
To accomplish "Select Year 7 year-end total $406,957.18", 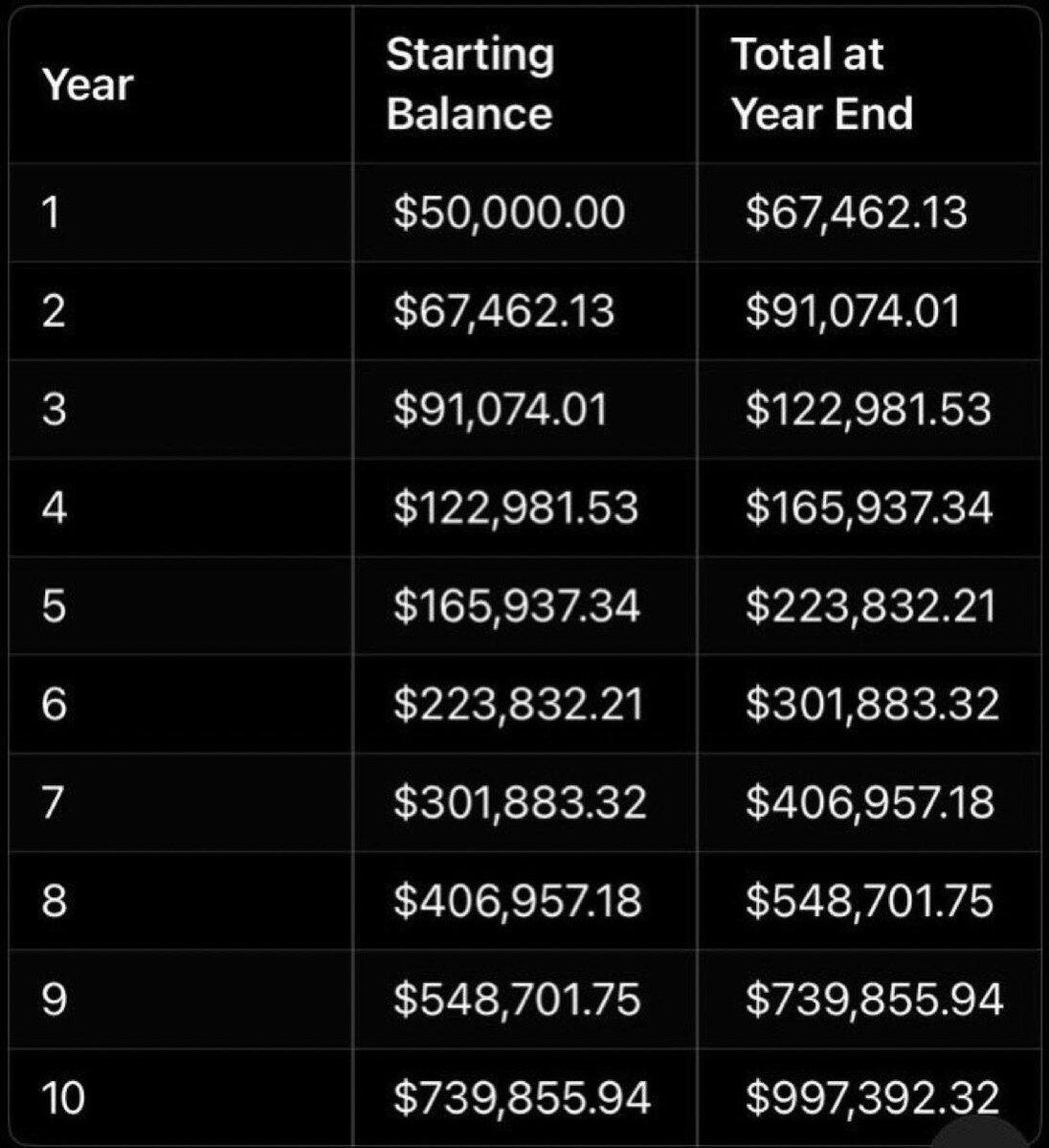I will [870, 802].
